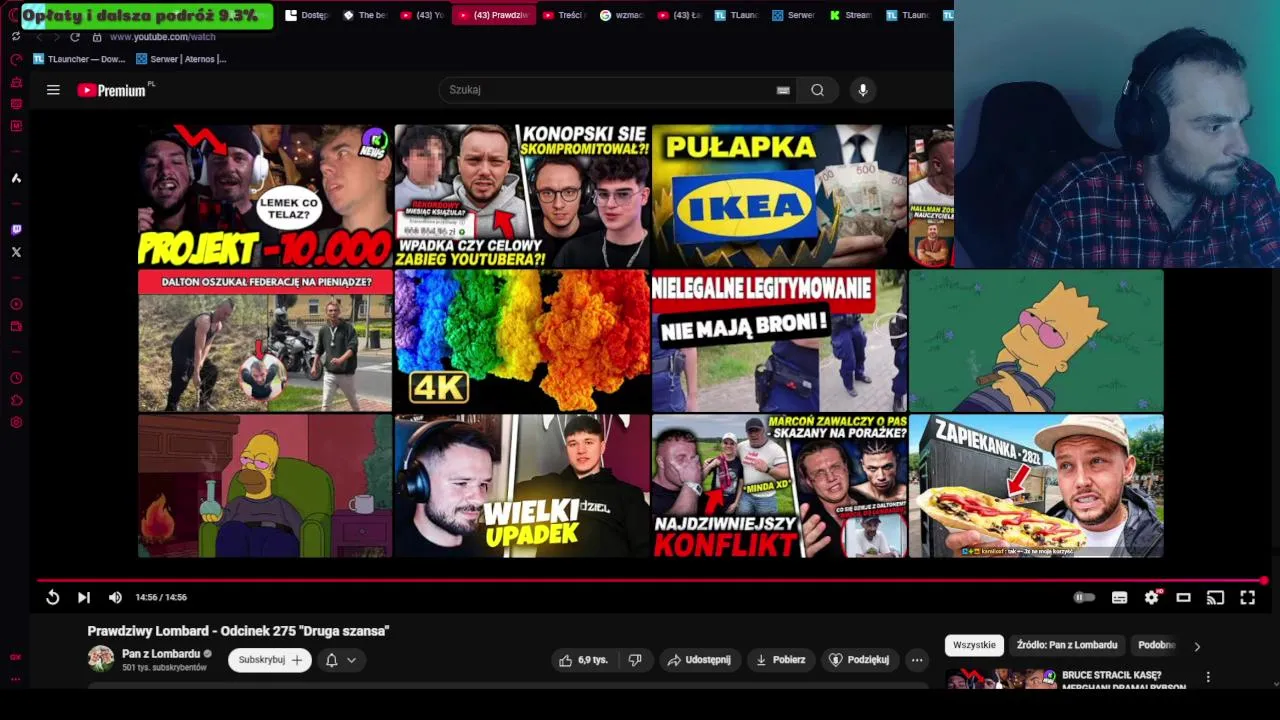Play the Homer Simpson armchair video thumbnail
The height and width of the screenshot is (720, 1280).
(265, 486)
